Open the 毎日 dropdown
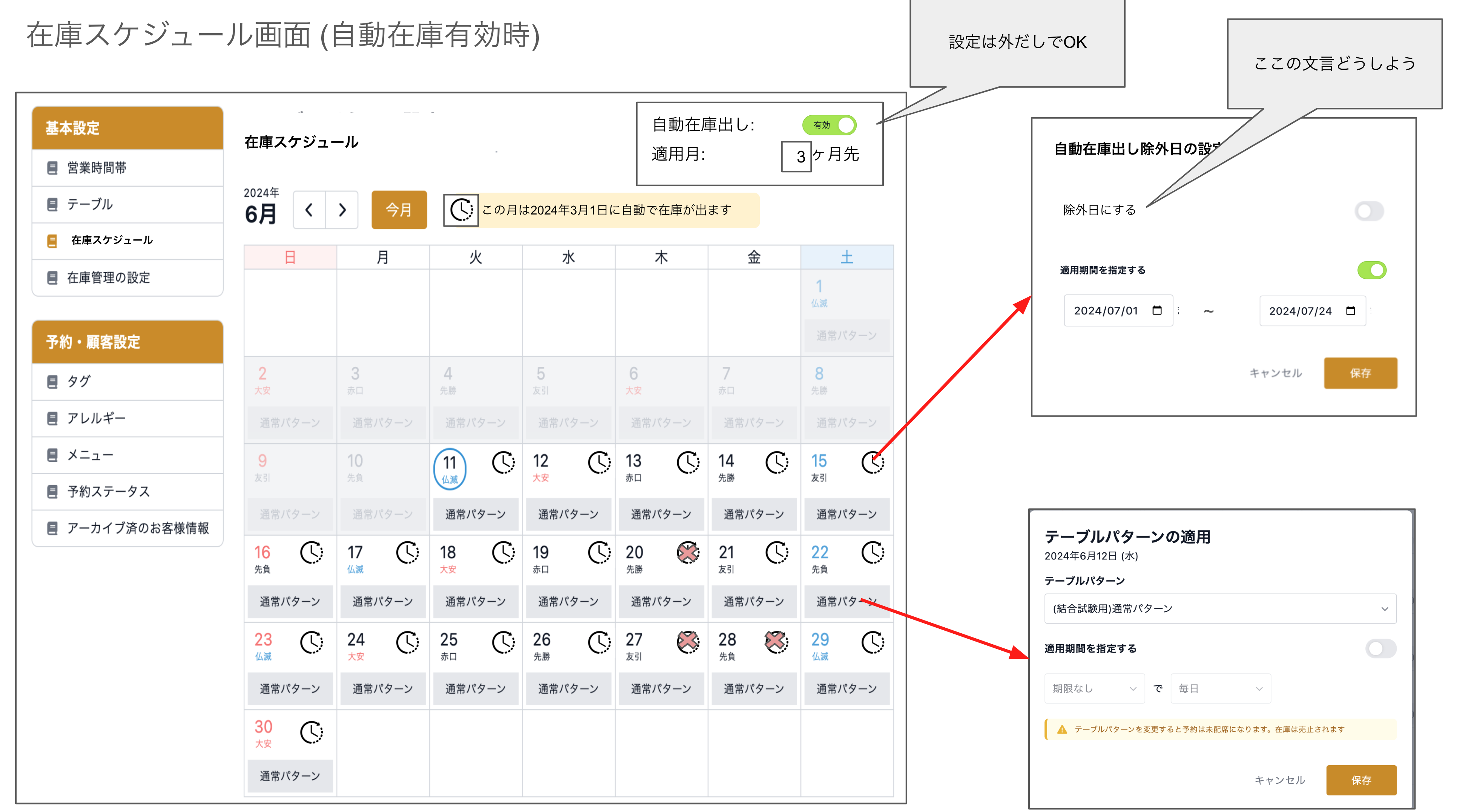Screen dimensions: 1457x812 coord(1220,688)
